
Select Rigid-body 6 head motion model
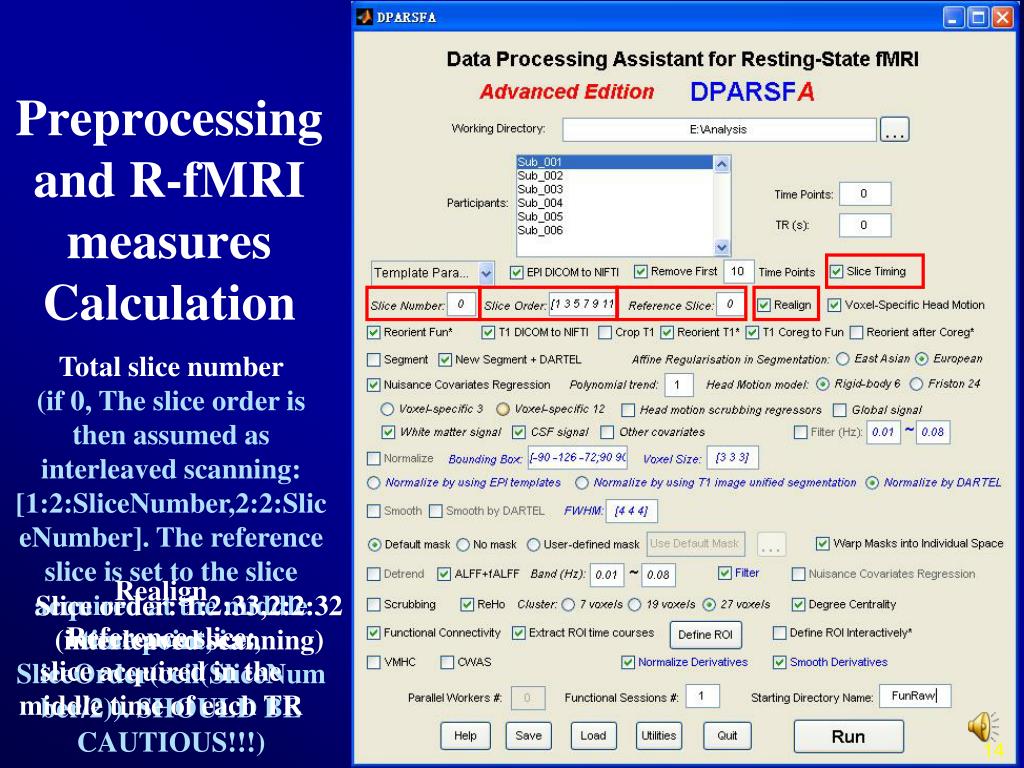[x=823, y=384]
